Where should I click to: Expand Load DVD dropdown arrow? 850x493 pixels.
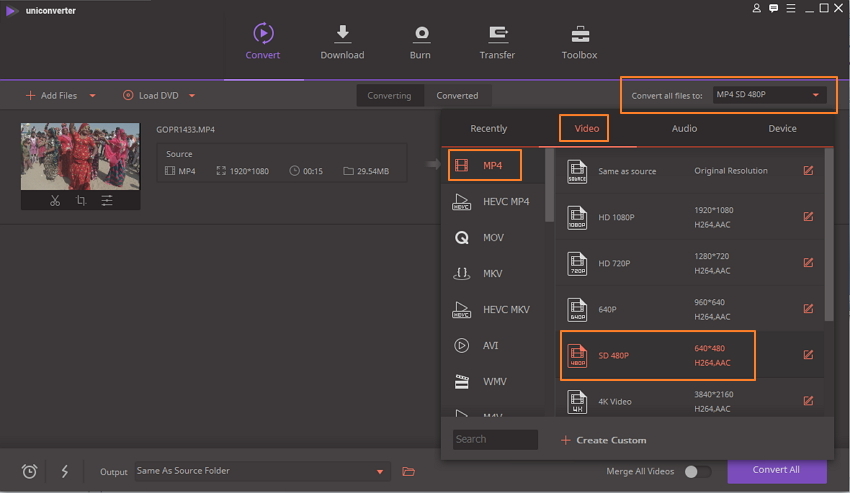tap(192, 95)
